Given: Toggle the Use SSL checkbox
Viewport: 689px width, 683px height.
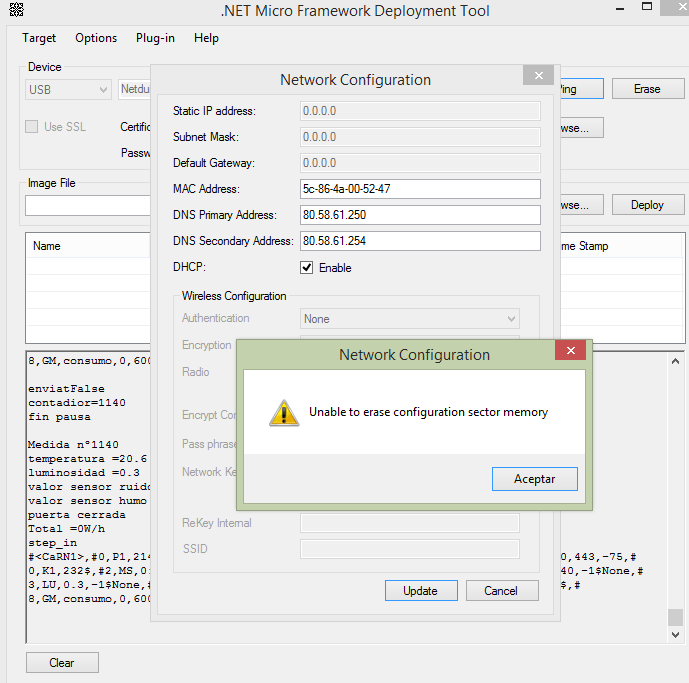Looking at the screenshot, I should click(32, 127).
